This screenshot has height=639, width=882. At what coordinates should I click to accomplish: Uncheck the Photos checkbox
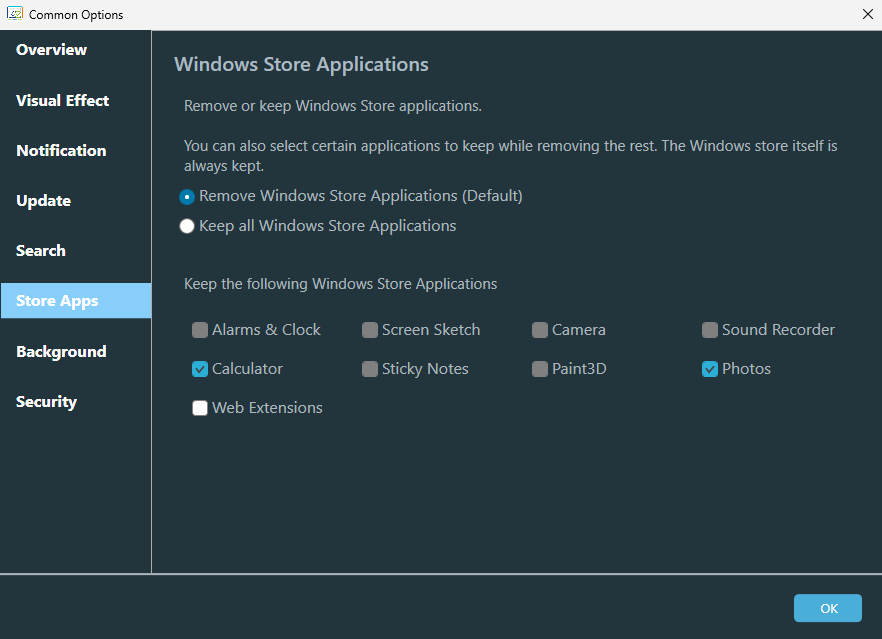tap(710, 369)
